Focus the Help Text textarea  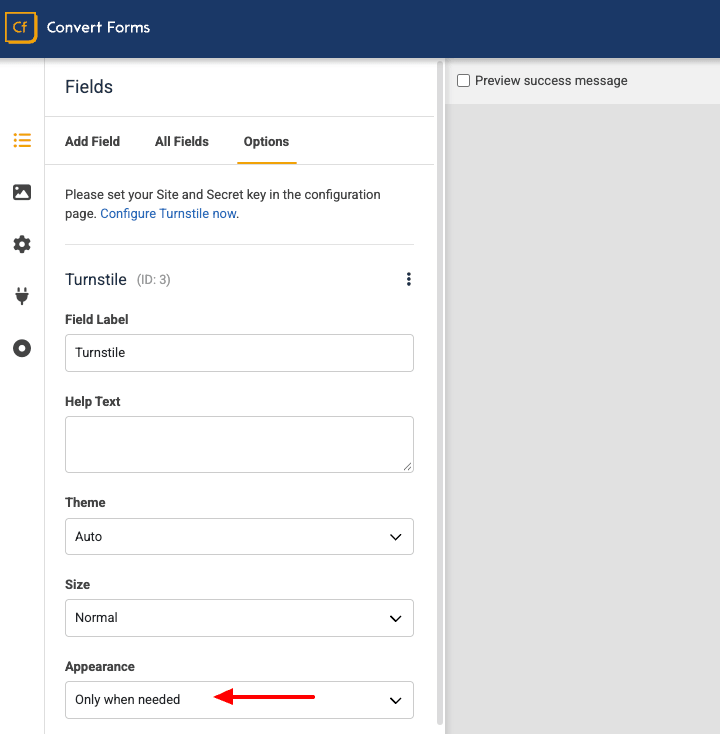(239, 444)
